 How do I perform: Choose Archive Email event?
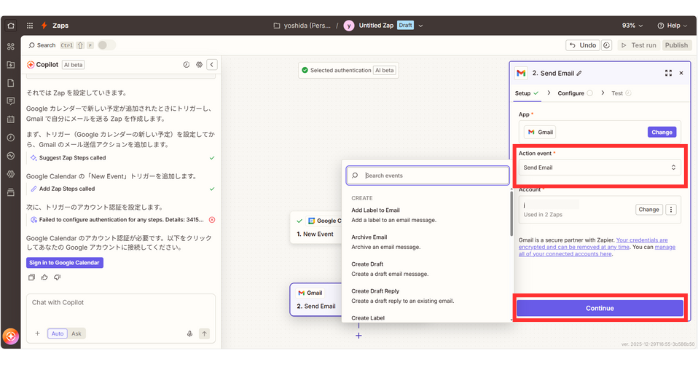pos(427,242)
